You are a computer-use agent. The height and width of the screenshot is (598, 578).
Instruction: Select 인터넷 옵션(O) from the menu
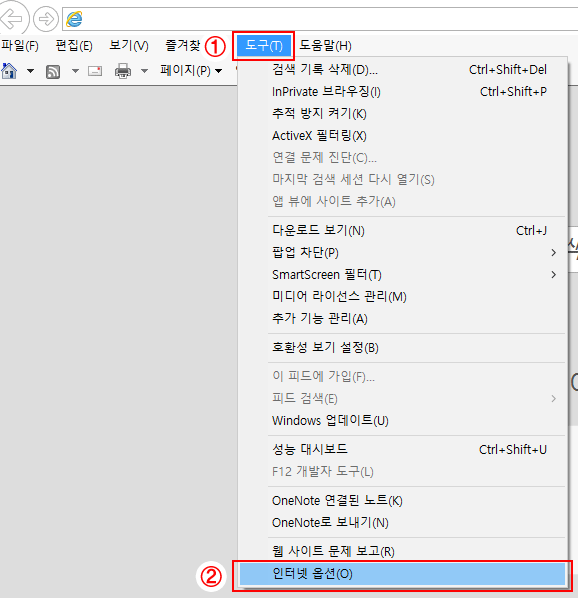tap(402, 574)
